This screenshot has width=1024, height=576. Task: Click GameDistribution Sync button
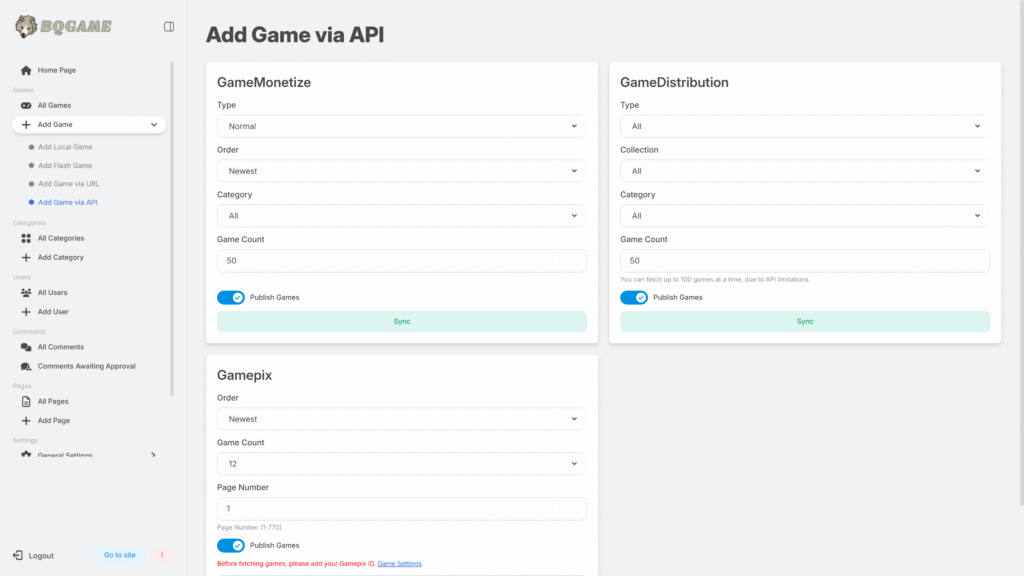coord(805,321)
